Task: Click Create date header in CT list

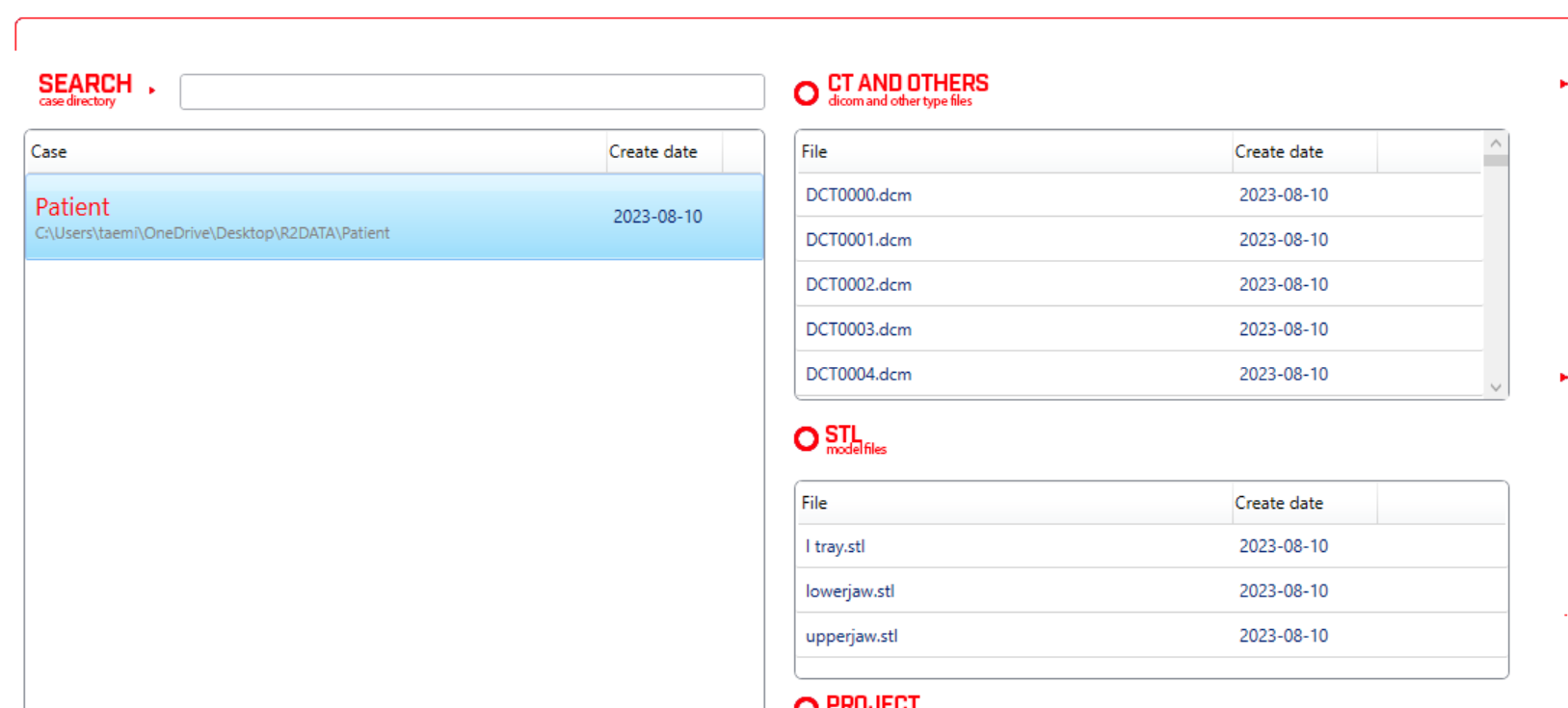Action: click(1305, 152)
